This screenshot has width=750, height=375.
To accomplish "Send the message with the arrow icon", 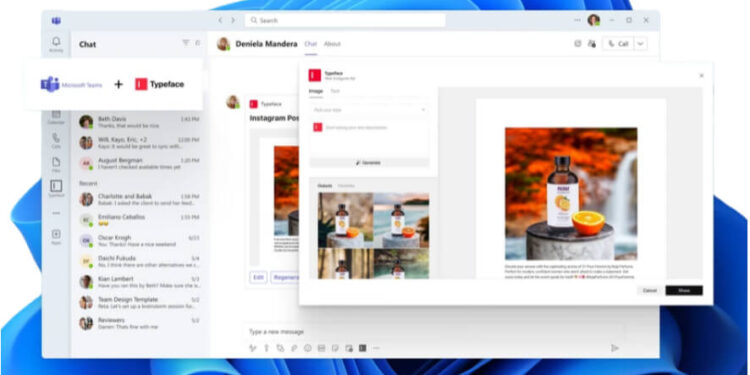I will (x=615, y=348).
